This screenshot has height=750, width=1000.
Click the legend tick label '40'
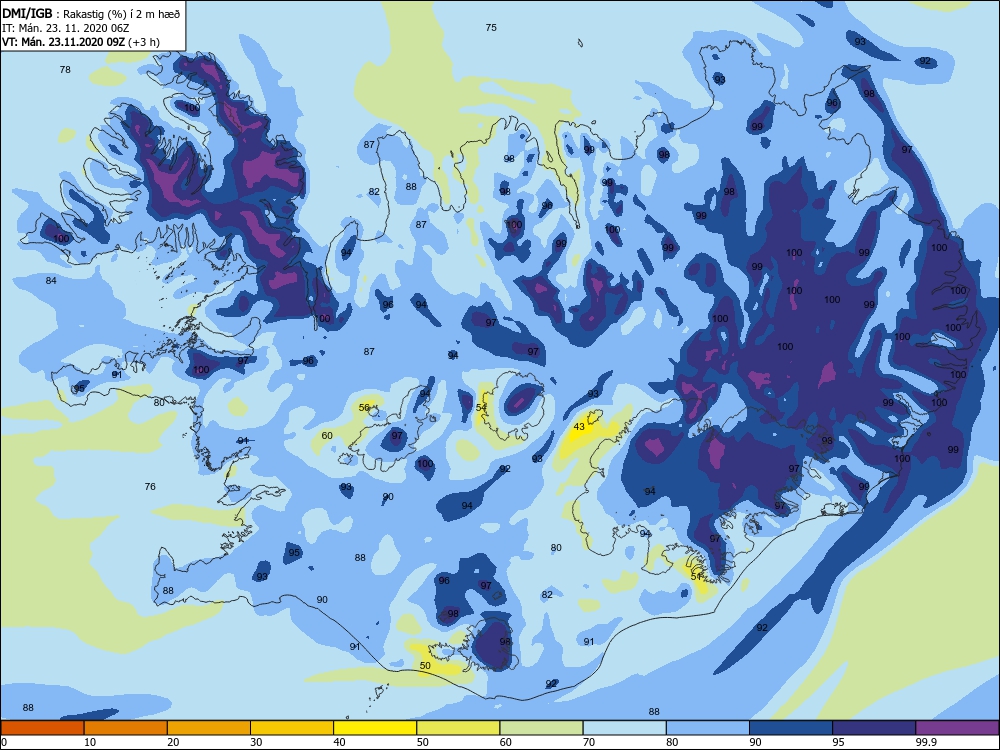click(x=339, y=742)
